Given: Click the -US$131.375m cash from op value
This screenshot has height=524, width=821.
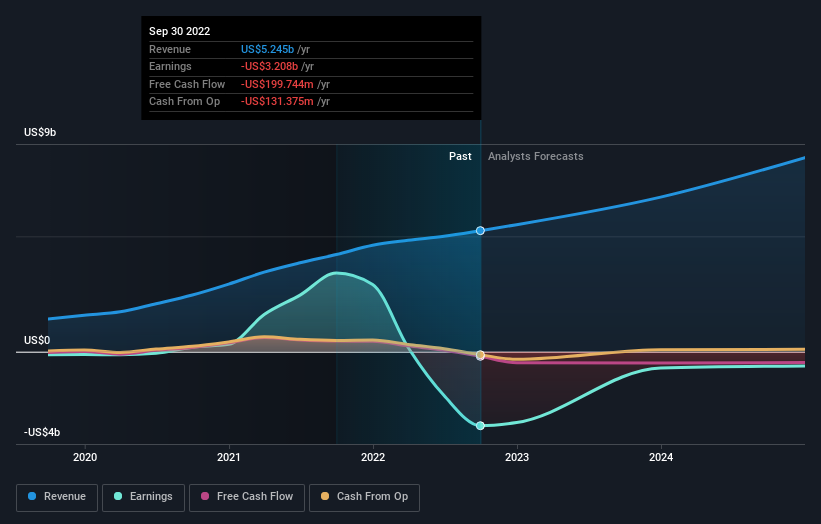Looking at the screenshot, I should (x=277, y=102).
